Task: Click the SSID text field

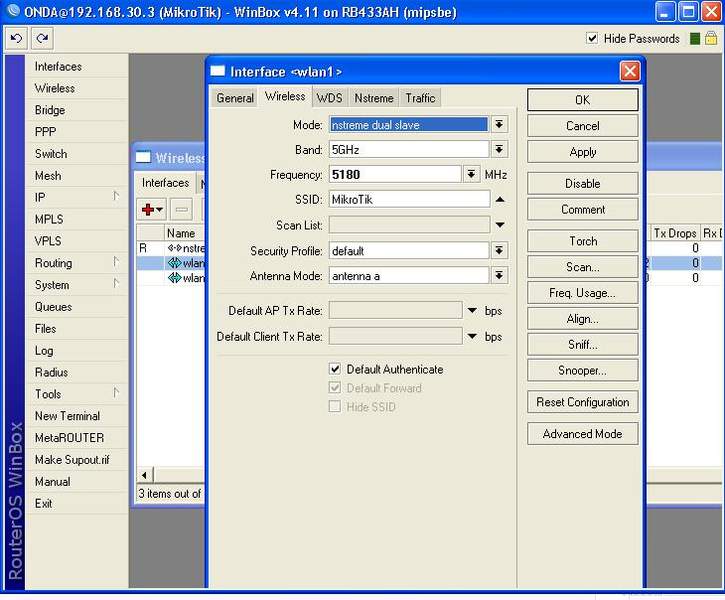Action: coord(409,199)
